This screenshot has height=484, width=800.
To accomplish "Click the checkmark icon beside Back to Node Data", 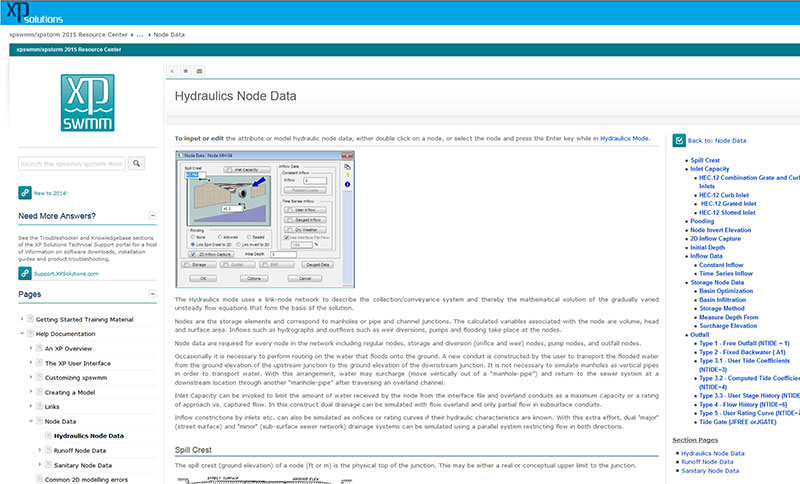I will pyautogui.click(x=679, y=140).
